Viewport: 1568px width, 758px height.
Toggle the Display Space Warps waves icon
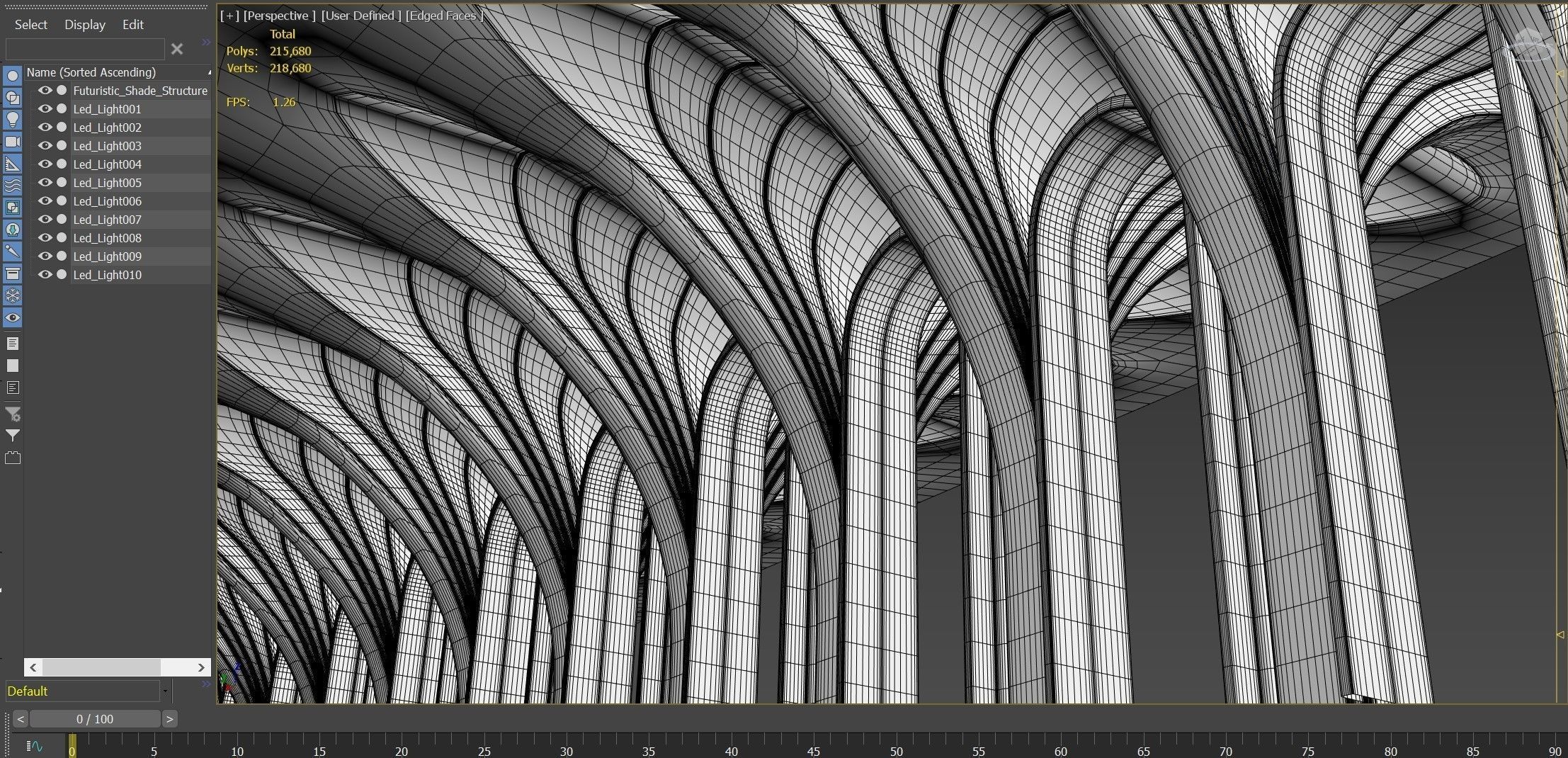click(12, 186)
